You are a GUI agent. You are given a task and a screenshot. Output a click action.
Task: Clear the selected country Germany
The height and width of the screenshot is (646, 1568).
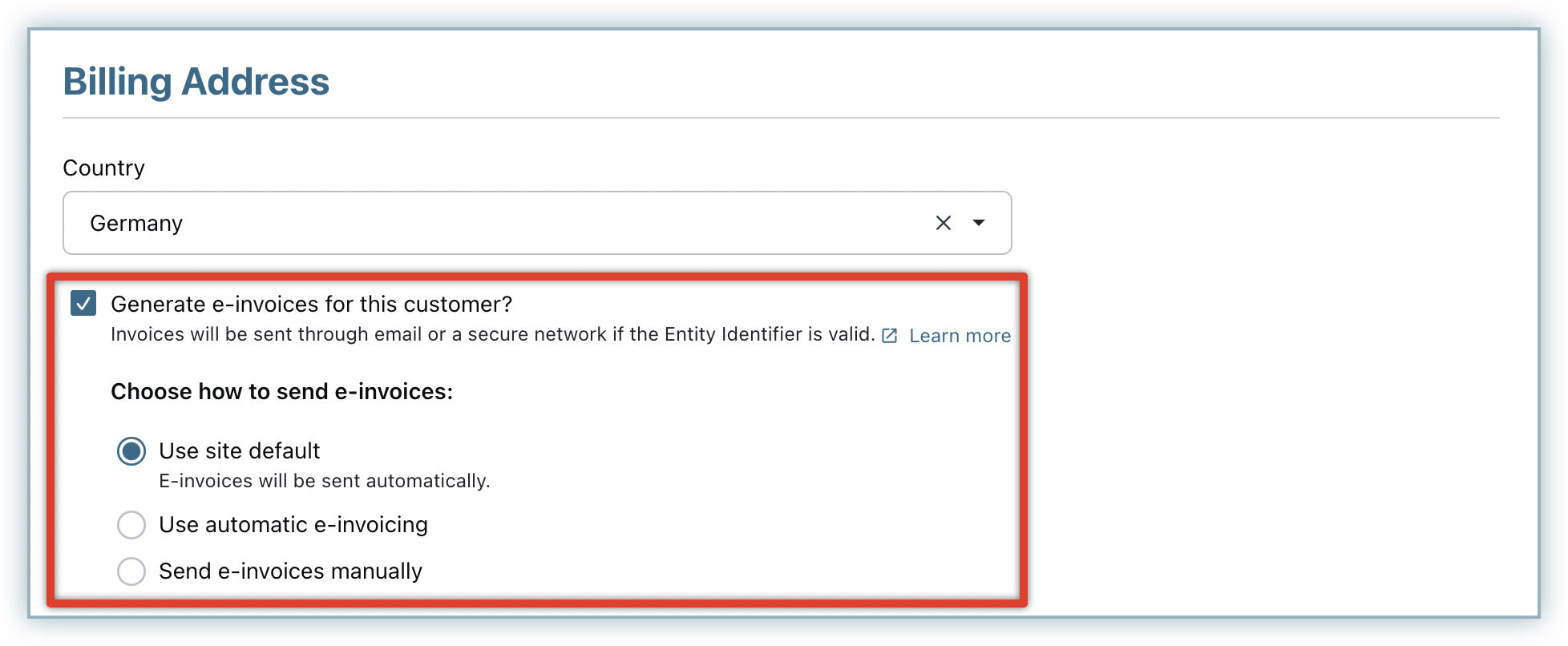tap(943, 223)
